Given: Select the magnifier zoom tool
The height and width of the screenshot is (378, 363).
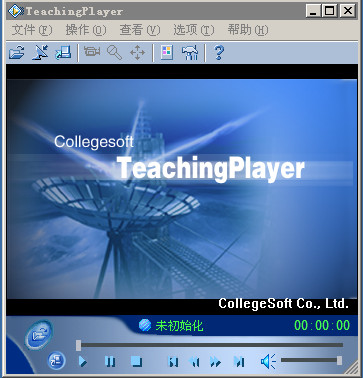Looking at the screenshot, I should [114, 53].
